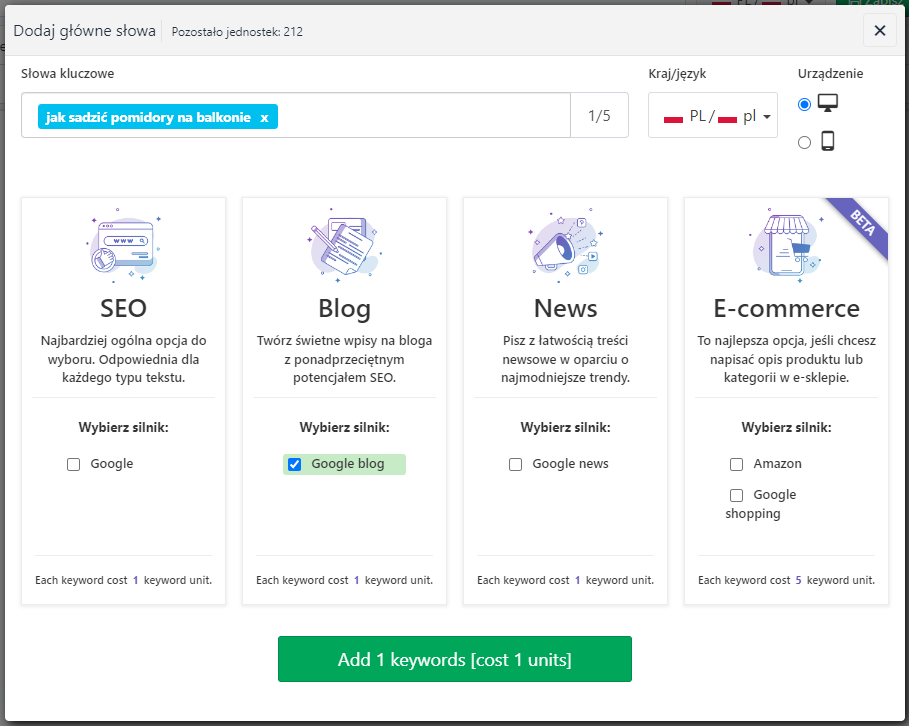The width and height of the screenshot is (909, 726).
Task: Click the 'Each keyword cost 5 keyword unit.' text
Action: point(786,580)
